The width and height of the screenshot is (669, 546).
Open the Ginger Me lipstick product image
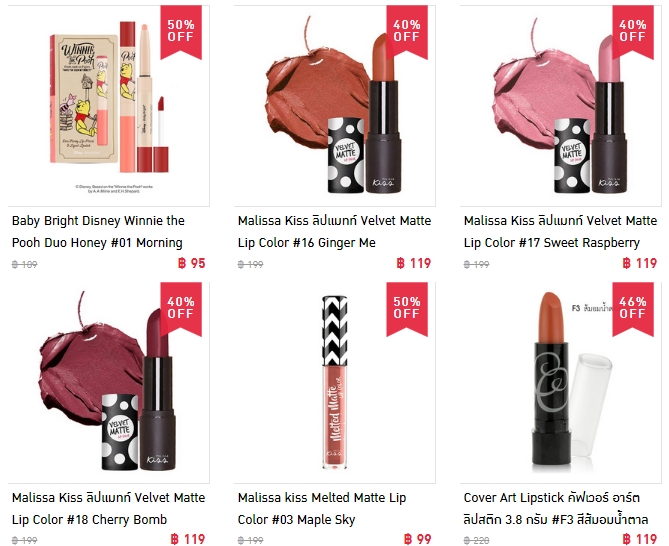point(334,106)
